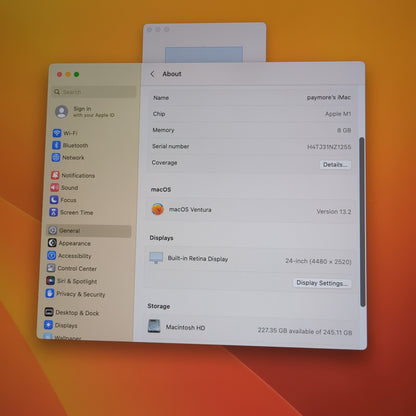Open Focus moon icon
This screenshot has height=416, width=416.
pyautogui.click(x=54, y=200)
